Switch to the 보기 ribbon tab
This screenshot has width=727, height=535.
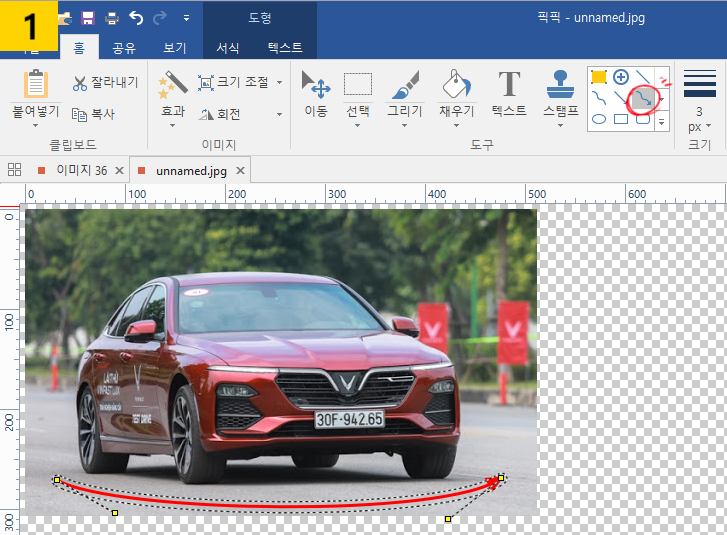click(175, 48)
